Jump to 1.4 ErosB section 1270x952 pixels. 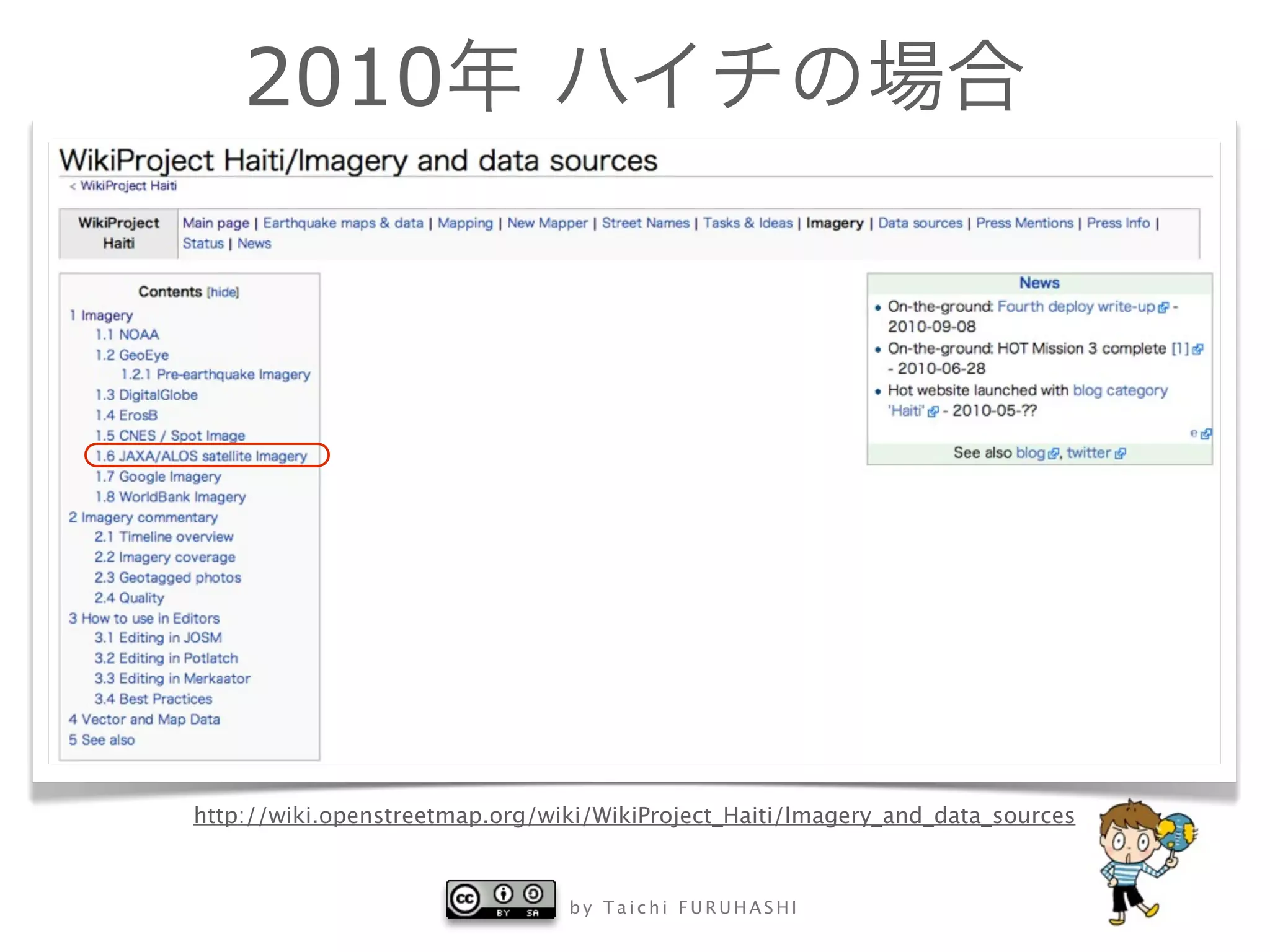click(127, 415)
